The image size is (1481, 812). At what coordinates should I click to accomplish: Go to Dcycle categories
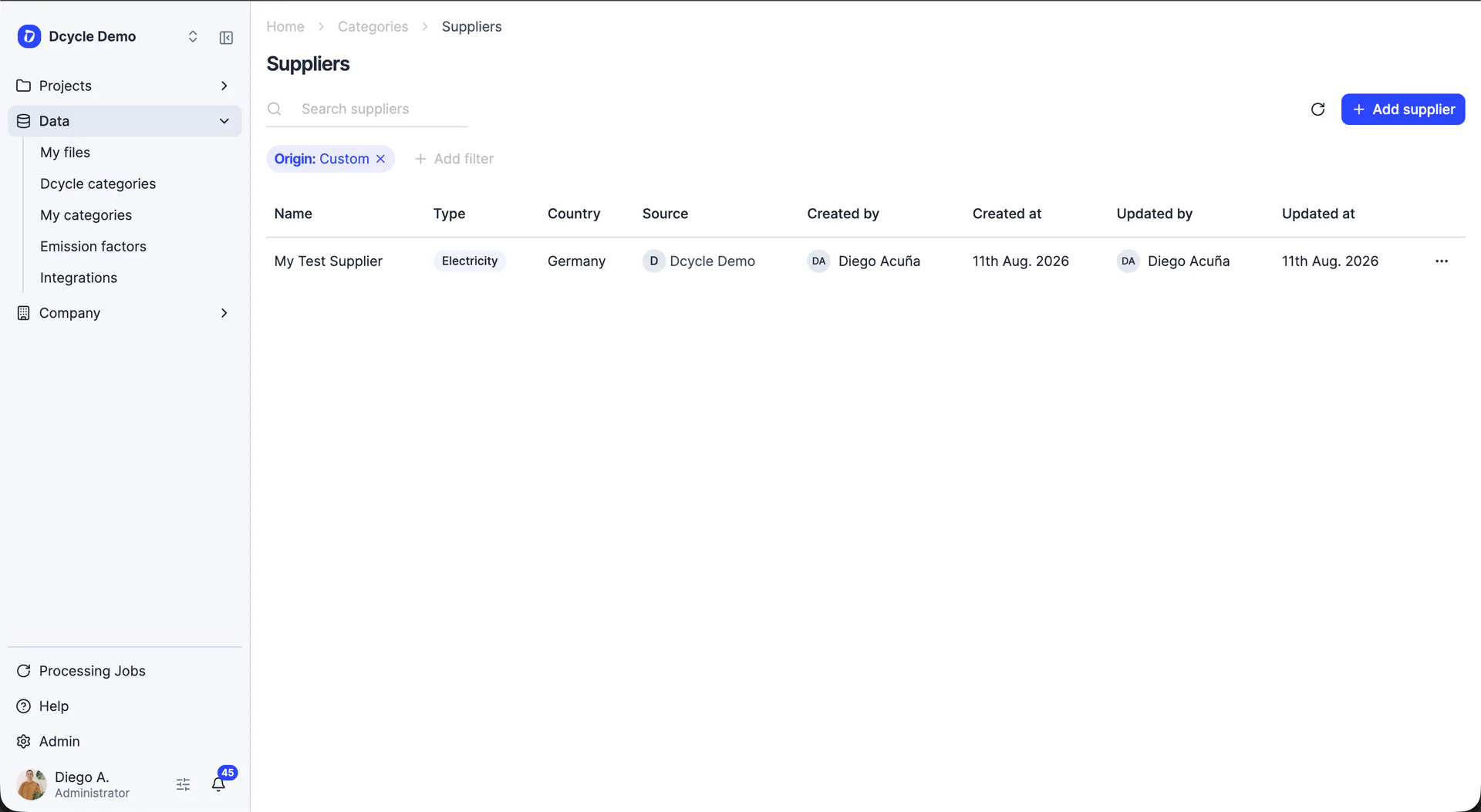98,184
